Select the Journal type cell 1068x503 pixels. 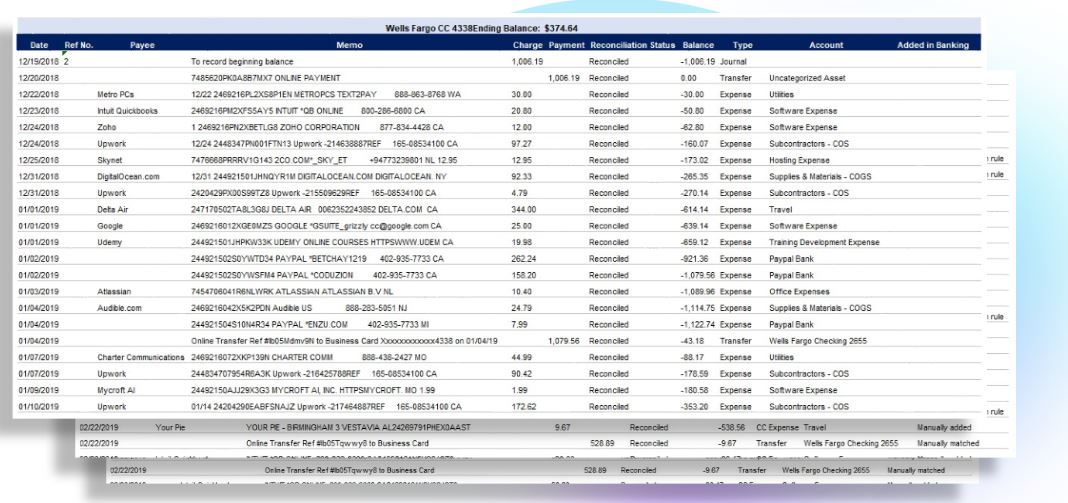[733, 61]
